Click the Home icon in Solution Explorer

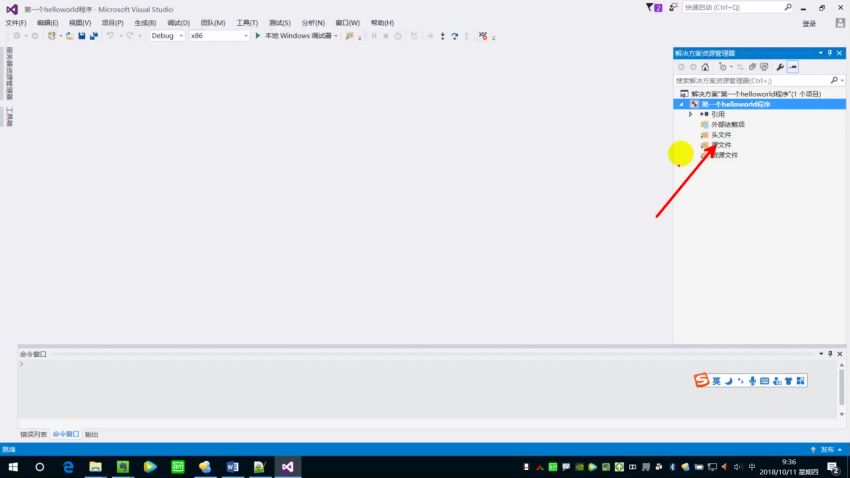(x=705, y=67)
